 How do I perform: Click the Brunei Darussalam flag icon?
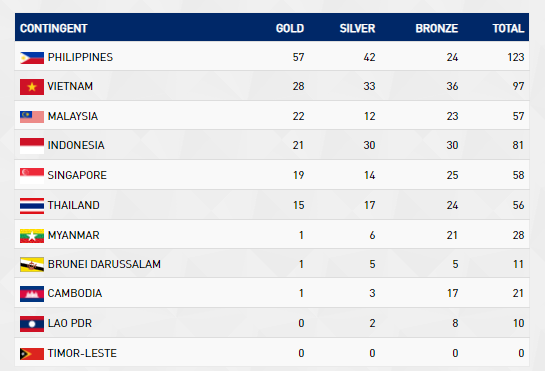tap(32, 265)
